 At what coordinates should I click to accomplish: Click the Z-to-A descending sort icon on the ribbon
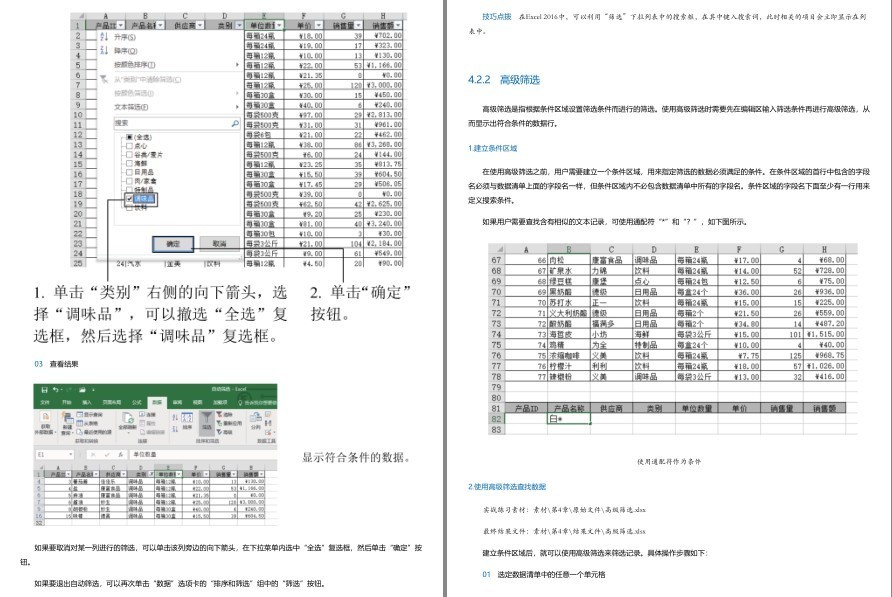175,428
